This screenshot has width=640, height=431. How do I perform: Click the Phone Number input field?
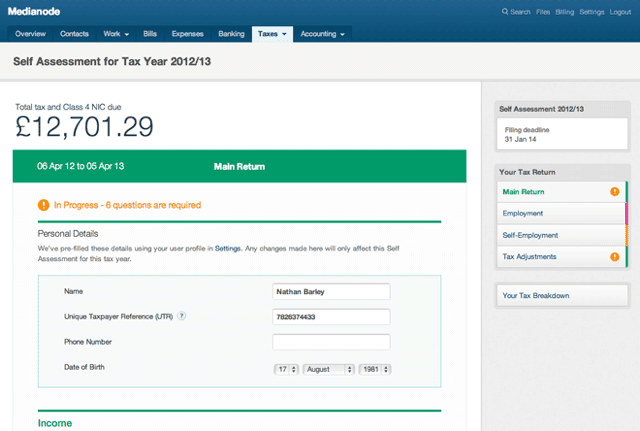[x=331, y=342]
